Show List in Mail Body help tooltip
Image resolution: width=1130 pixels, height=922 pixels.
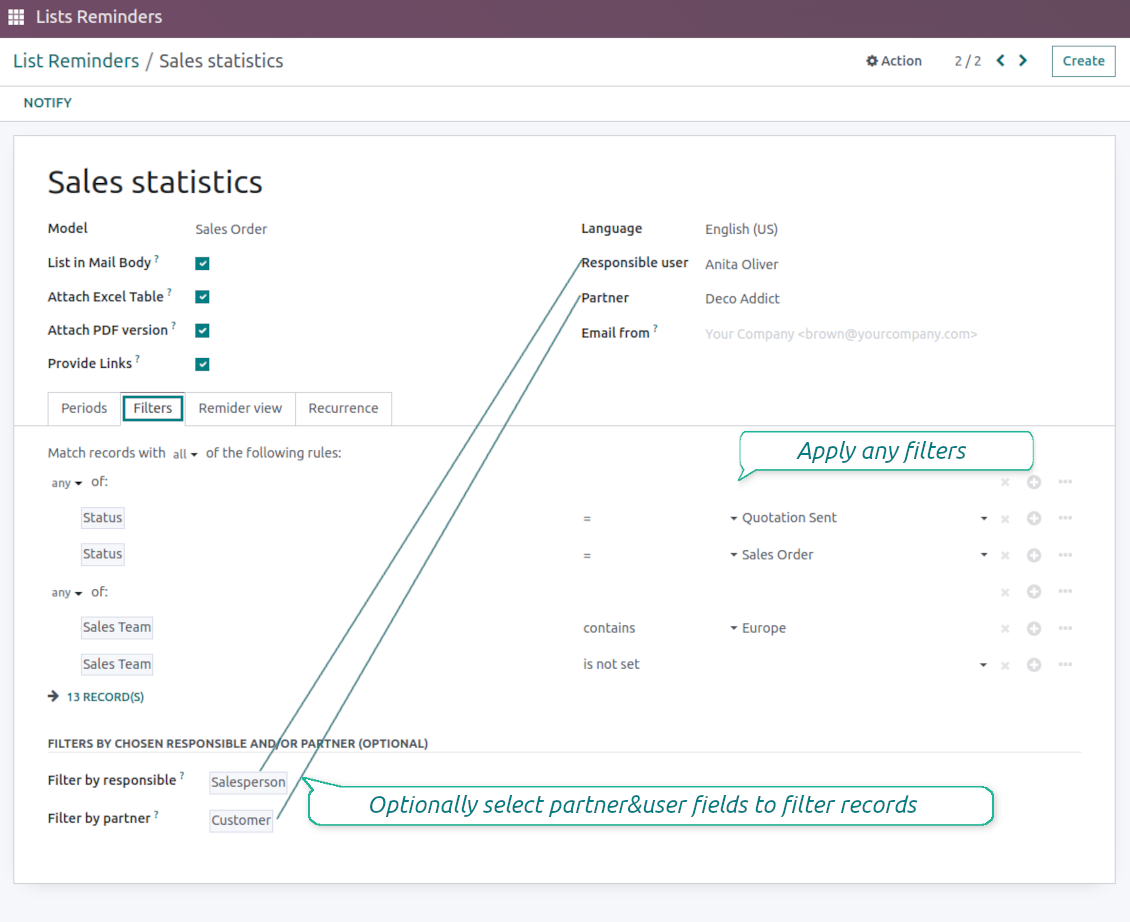pyautogui.click(x=156, y=258)
